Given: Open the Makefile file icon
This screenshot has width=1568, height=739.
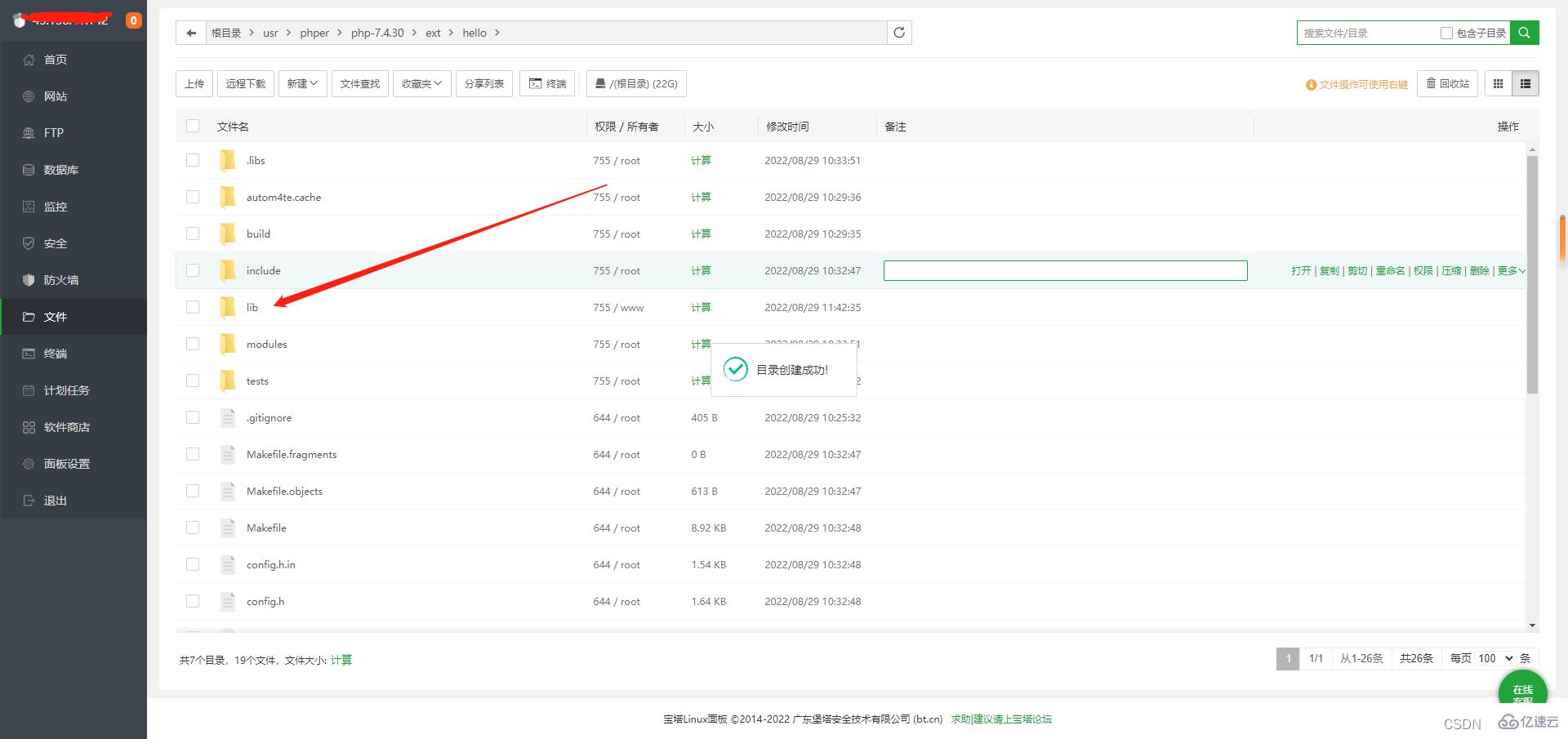Looking at the screenshot, I should pyautogui.click(x=228, y=528).
